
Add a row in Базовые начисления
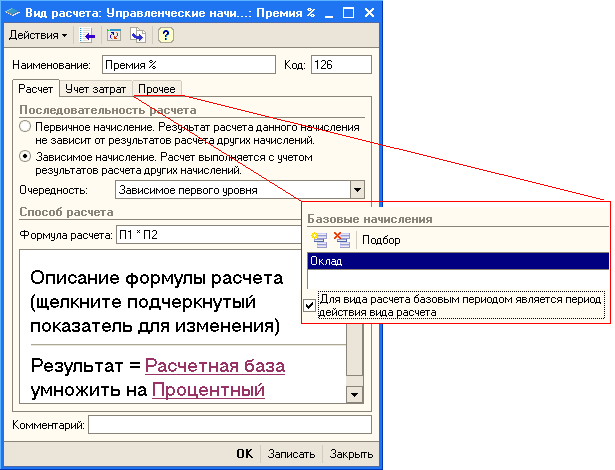(319, 239)
